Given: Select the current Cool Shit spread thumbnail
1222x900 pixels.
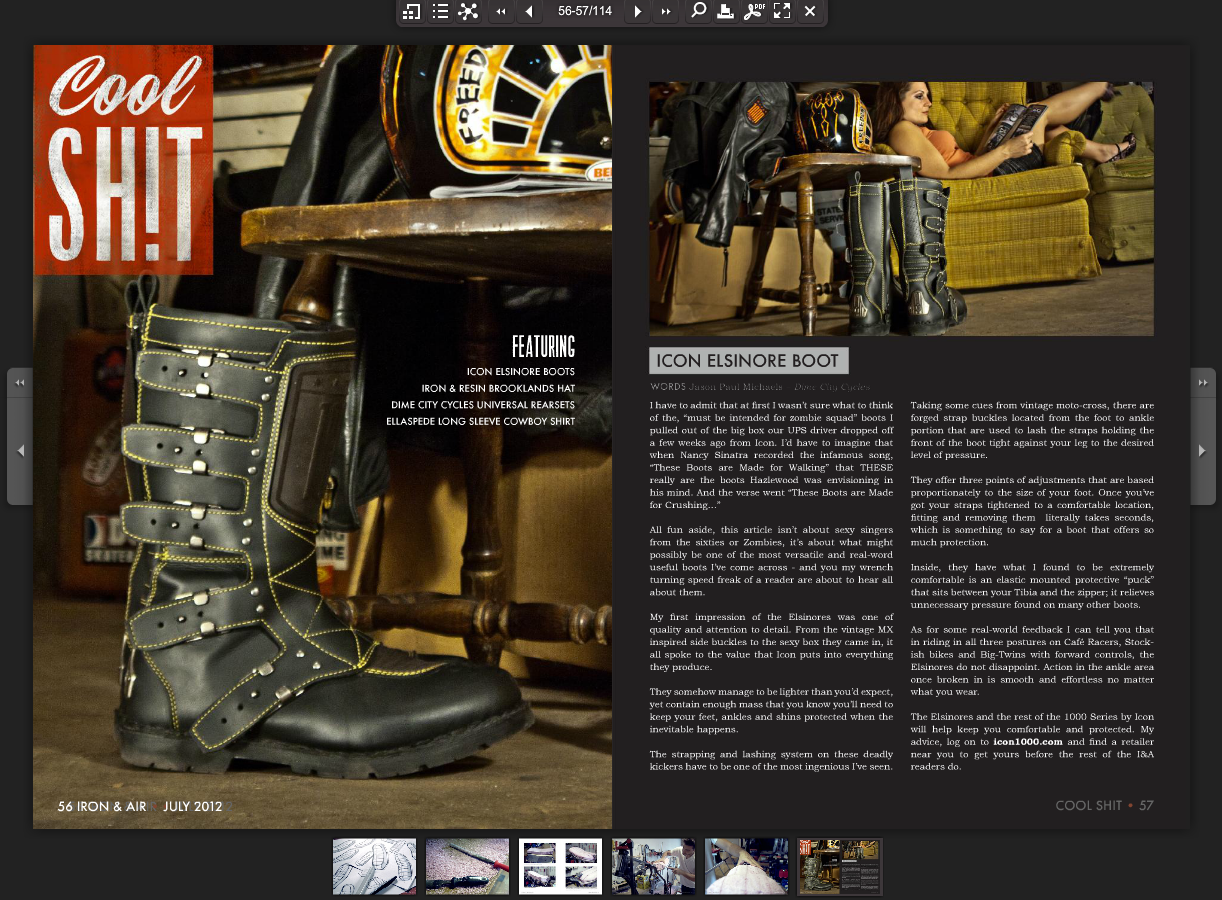Looking at the screenshot, I should 839,866.
